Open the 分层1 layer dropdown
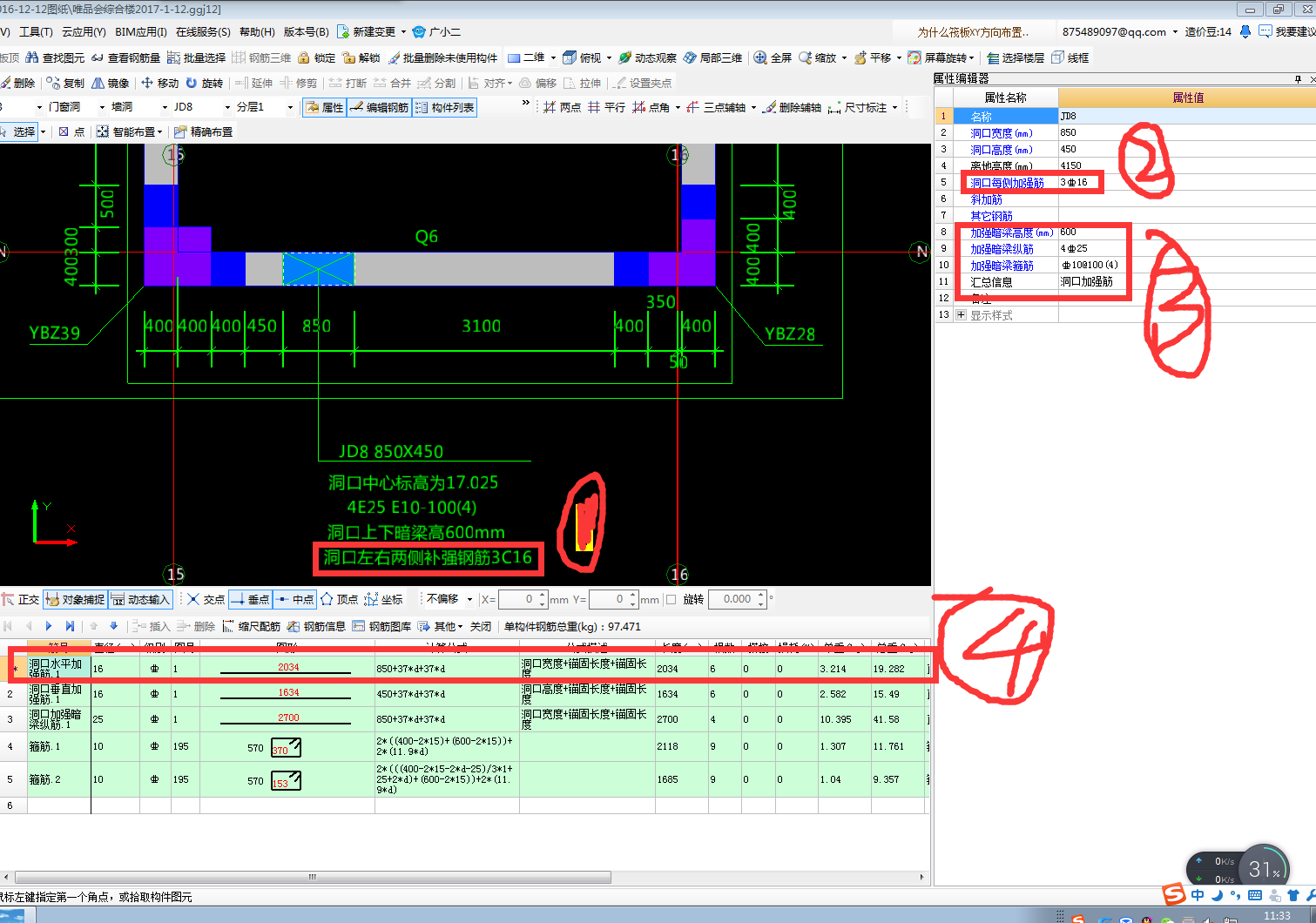The width and height of the screenshot is (1316, 923). point(290,107)
